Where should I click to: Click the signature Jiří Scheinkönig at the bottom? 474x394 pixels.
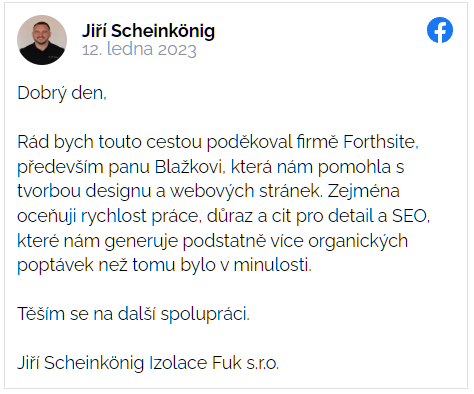click(80, 363)
